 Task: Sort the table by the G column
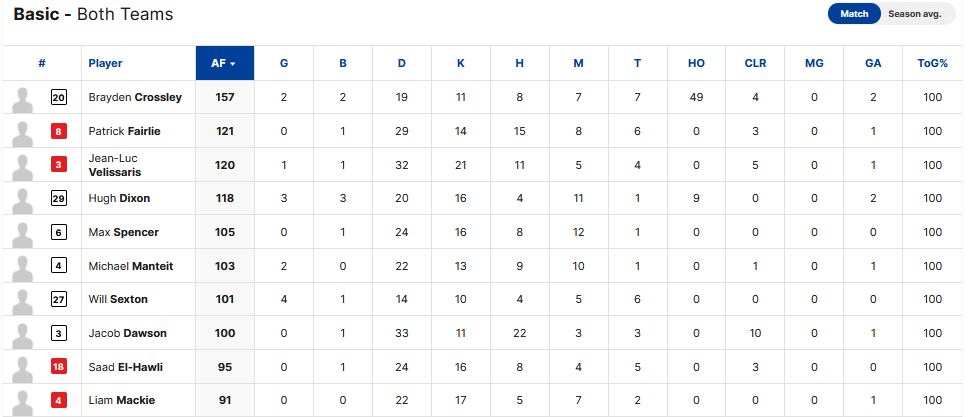(284, 63)
